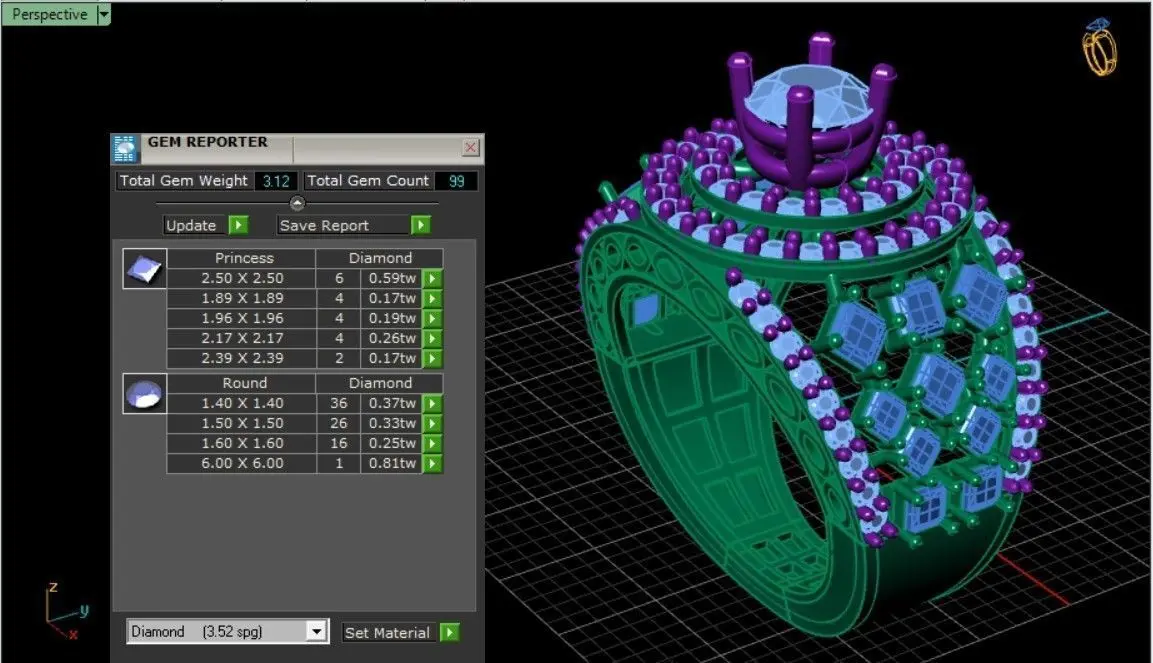Image resolution: width=1153 pixels, height=663 pixels.
Task: Click the green arrow next to Set Material
Action: [x=449, y=632]
